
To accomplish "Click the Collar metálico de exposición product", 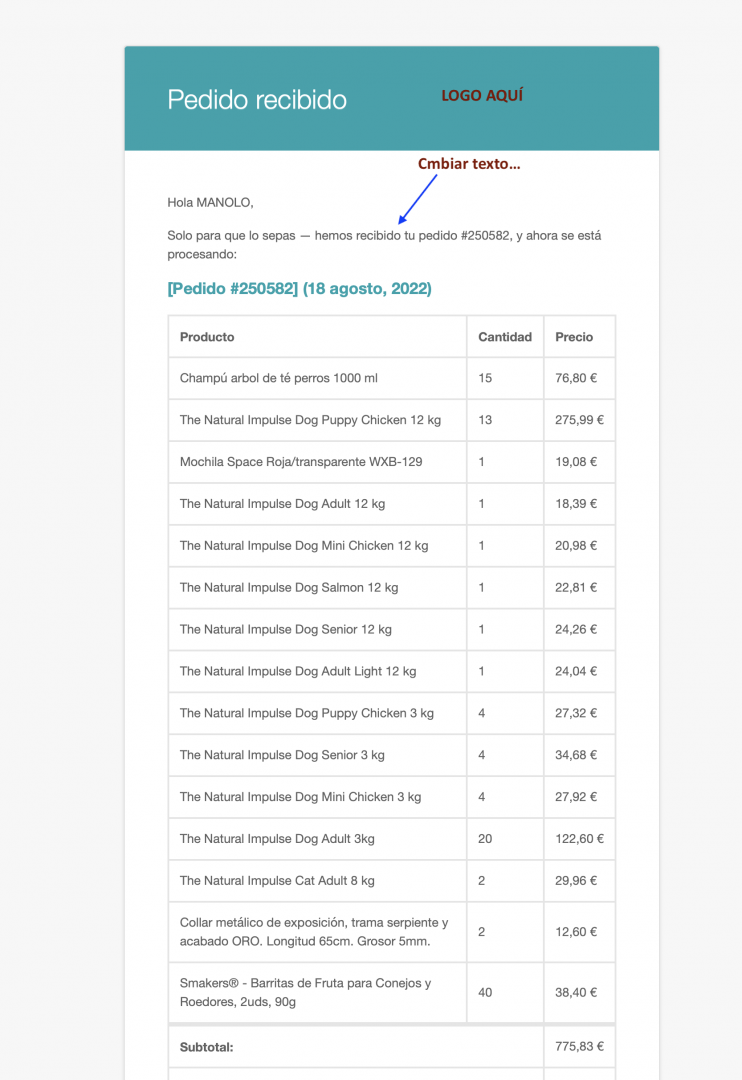I will [314, 932].
